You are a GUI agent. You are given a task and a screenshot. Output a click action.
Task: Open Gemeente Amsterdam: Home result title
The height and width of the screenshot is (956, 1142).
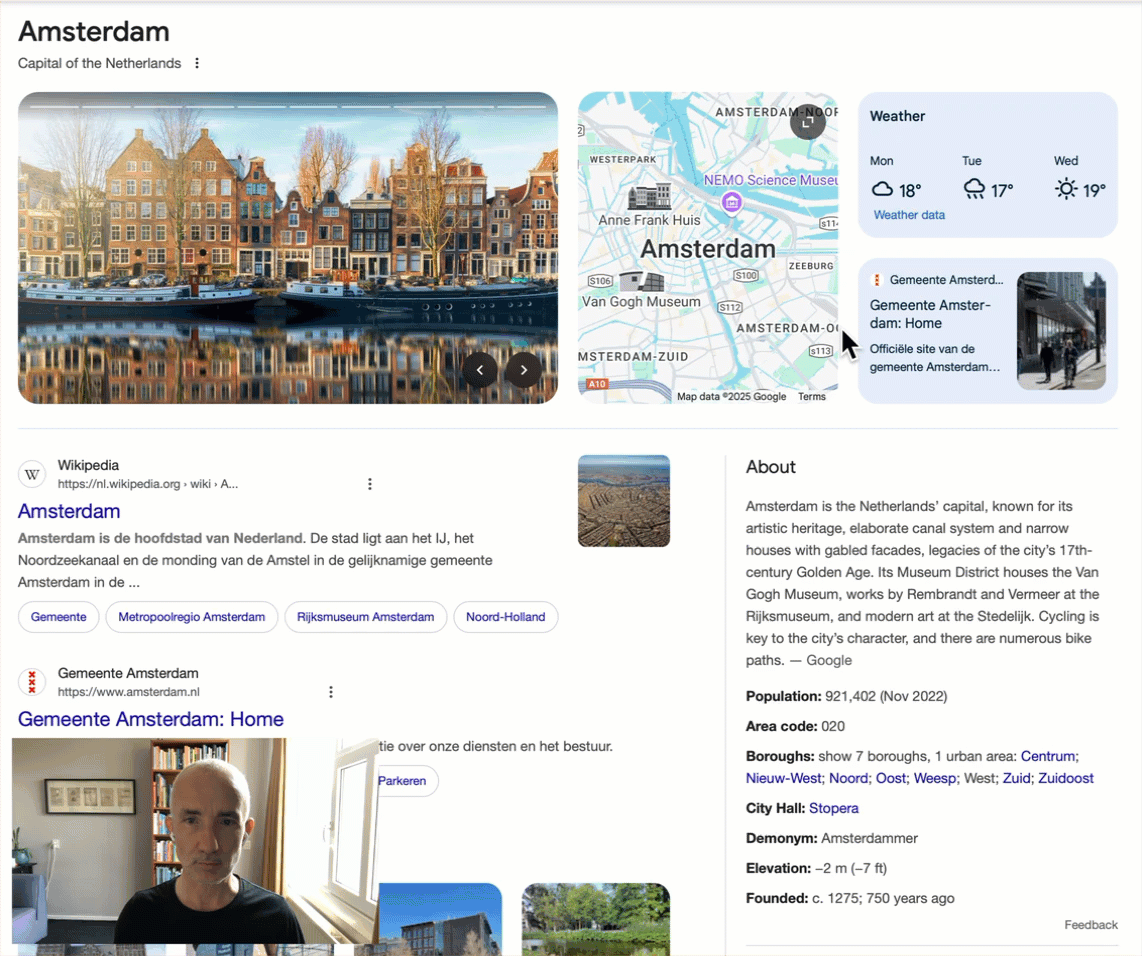tap(151, 719)
